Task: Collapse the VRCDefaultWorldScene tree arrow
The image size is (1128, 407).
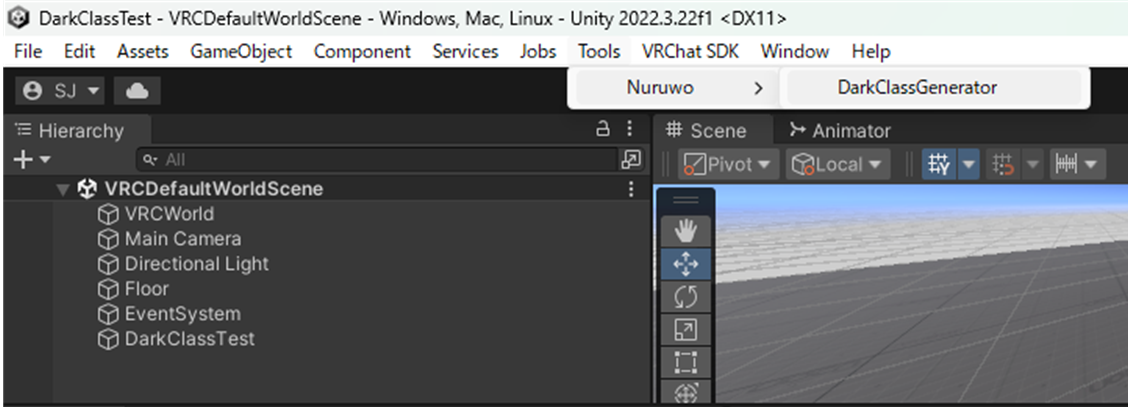Action: click(64, 190)
